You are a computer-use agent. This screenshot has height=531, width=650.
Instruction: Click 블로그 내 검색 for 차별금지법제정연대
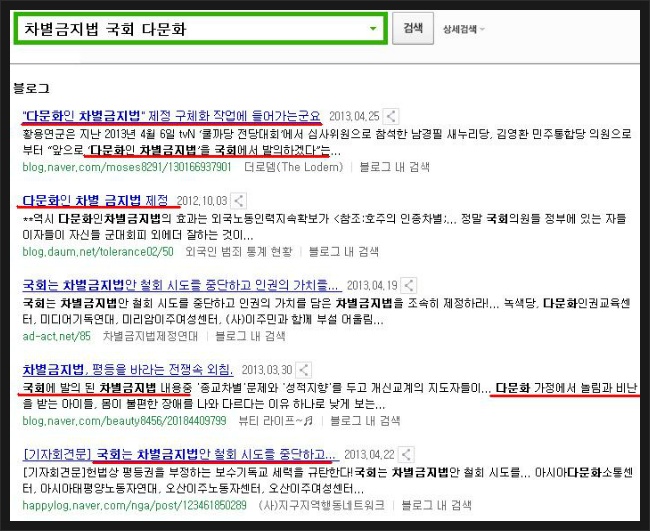[x=250, y=336]
